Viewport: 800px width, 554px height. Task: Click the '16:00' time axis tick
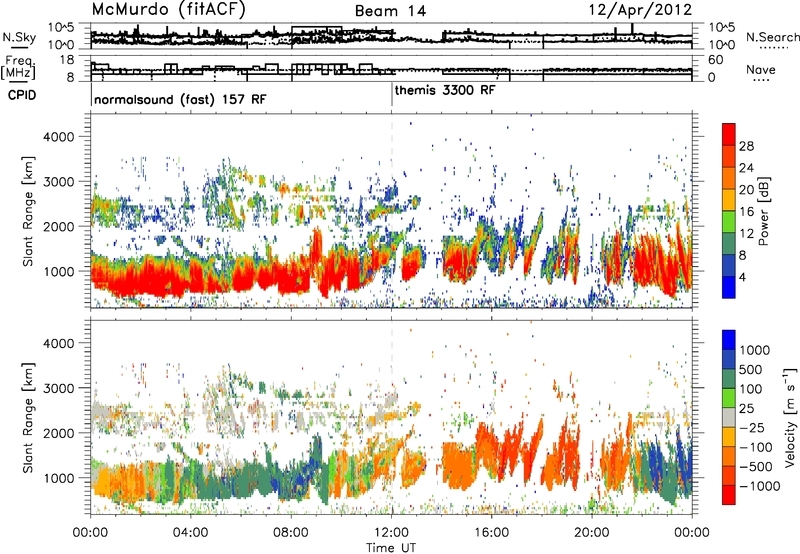click(x=492, y=532)
